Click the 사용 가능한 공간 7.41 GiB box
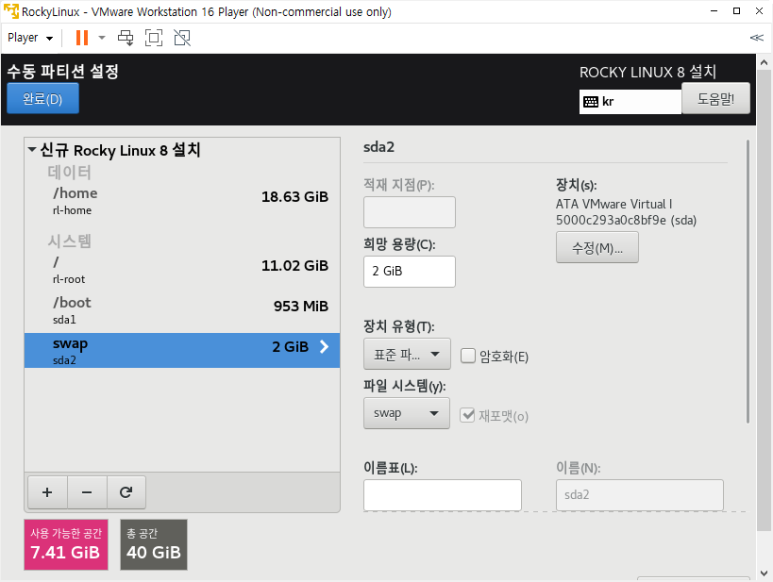This screenshot has width=773, height=582. tap(66, 545)
